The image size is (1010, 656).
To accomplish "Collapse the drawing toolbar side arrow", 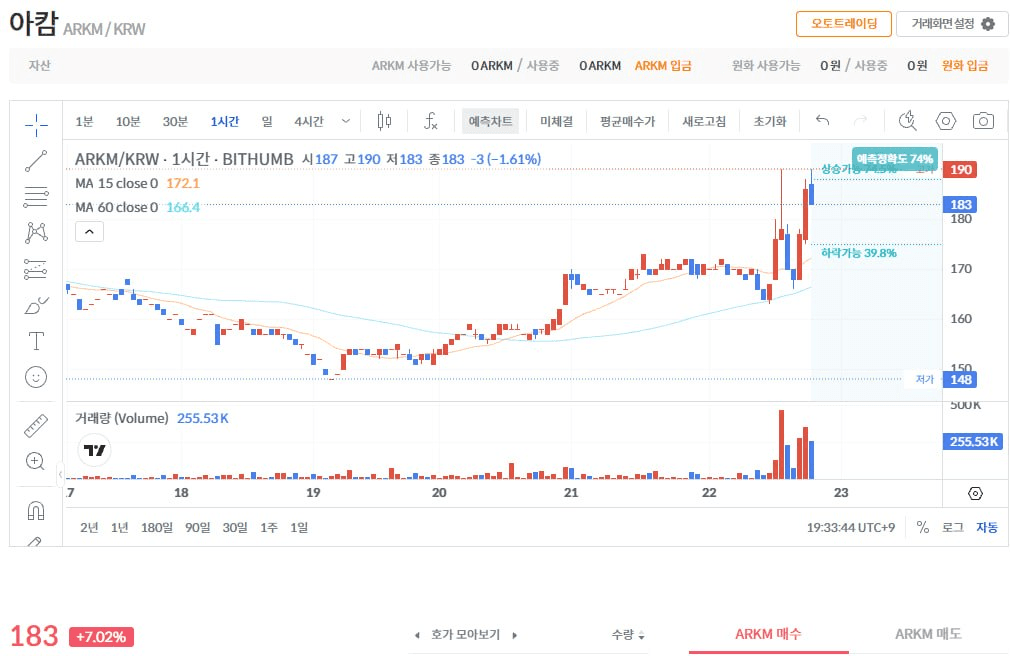I will click(x=60, y=474).
